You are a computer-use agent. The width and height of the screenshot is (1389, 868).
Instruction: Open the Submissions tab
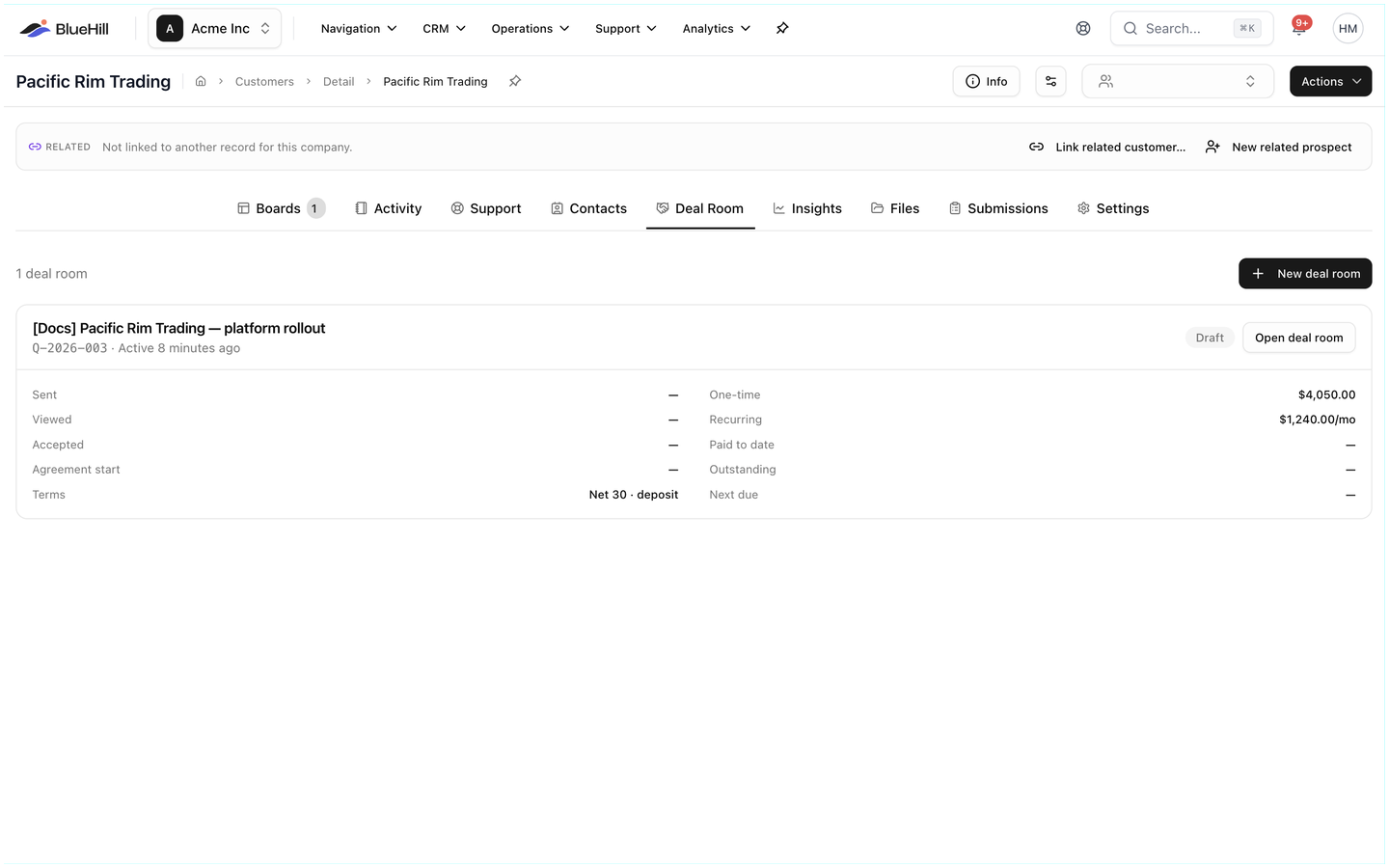click(x=998, y=208)
